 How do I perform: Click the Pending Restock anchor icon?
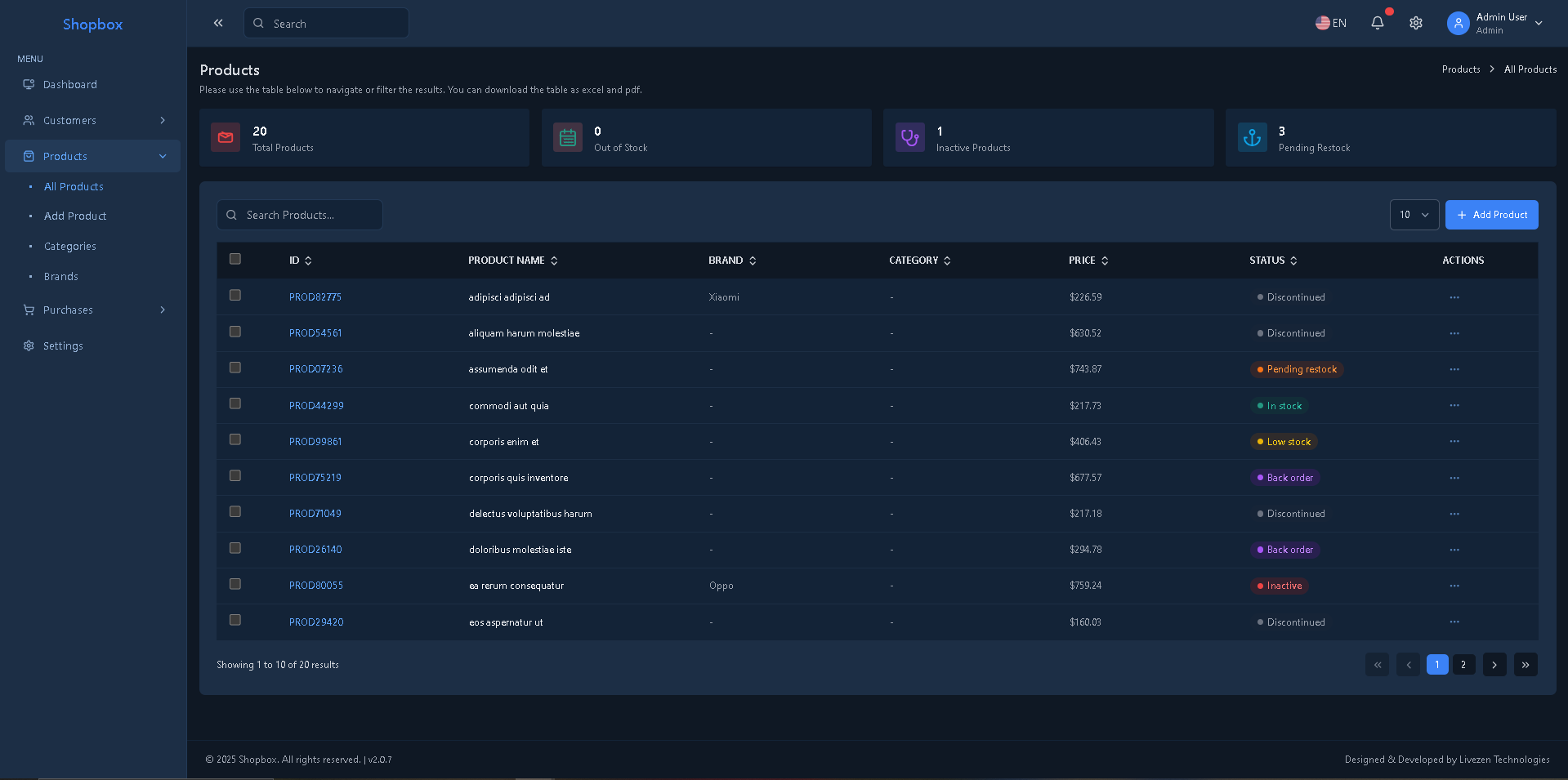[x=1253, y=137]
